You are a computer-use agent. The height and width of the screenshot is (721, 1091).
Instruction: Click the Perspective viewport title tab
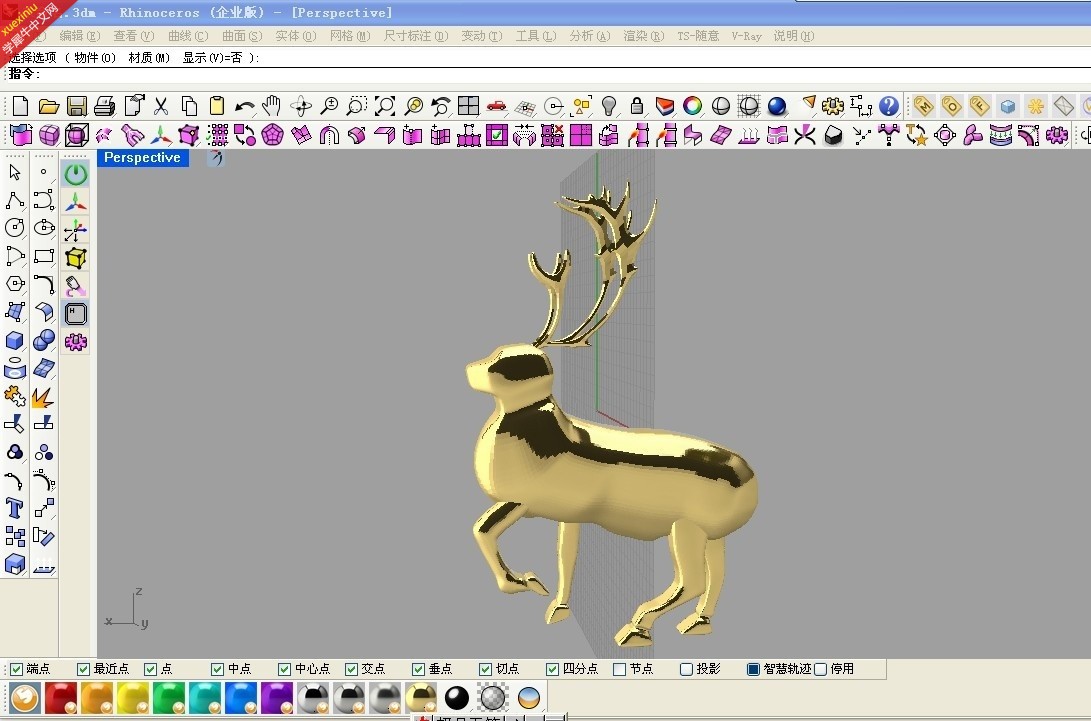(x=143, y=158)
